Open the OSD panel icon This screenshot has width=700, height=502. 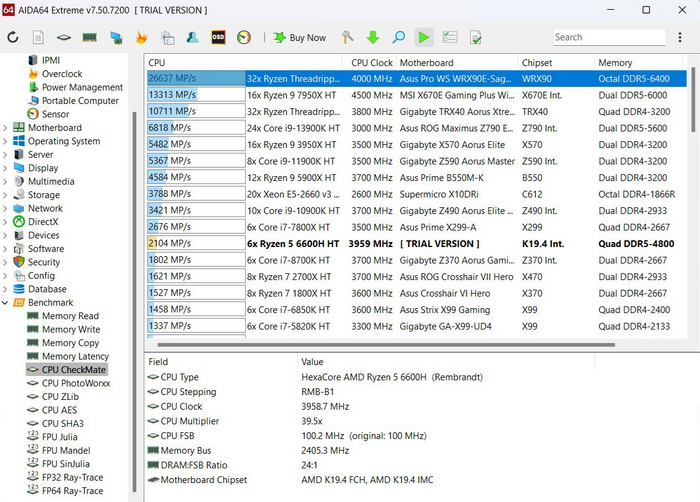tap(218, 38)
